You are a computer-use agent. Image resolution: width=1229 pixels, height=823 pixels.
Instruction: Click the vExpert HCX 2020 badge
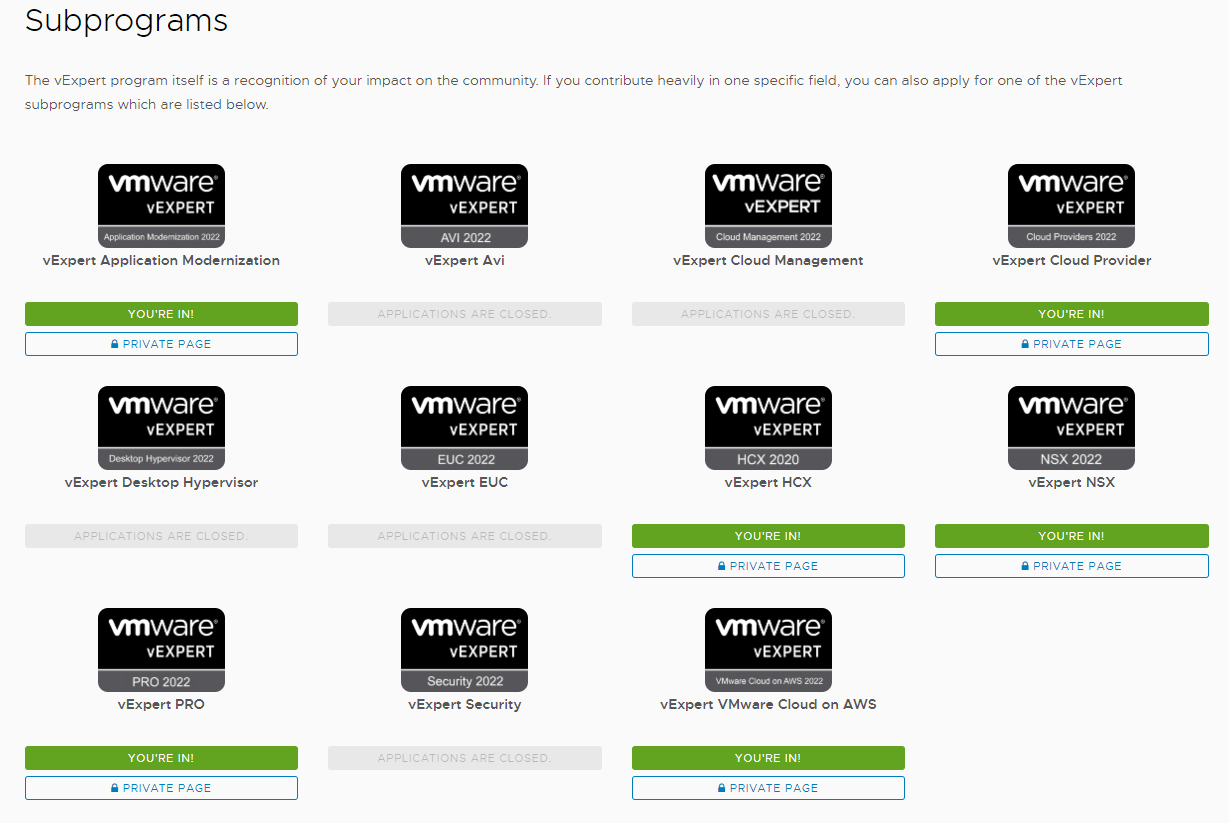(768, 428)
